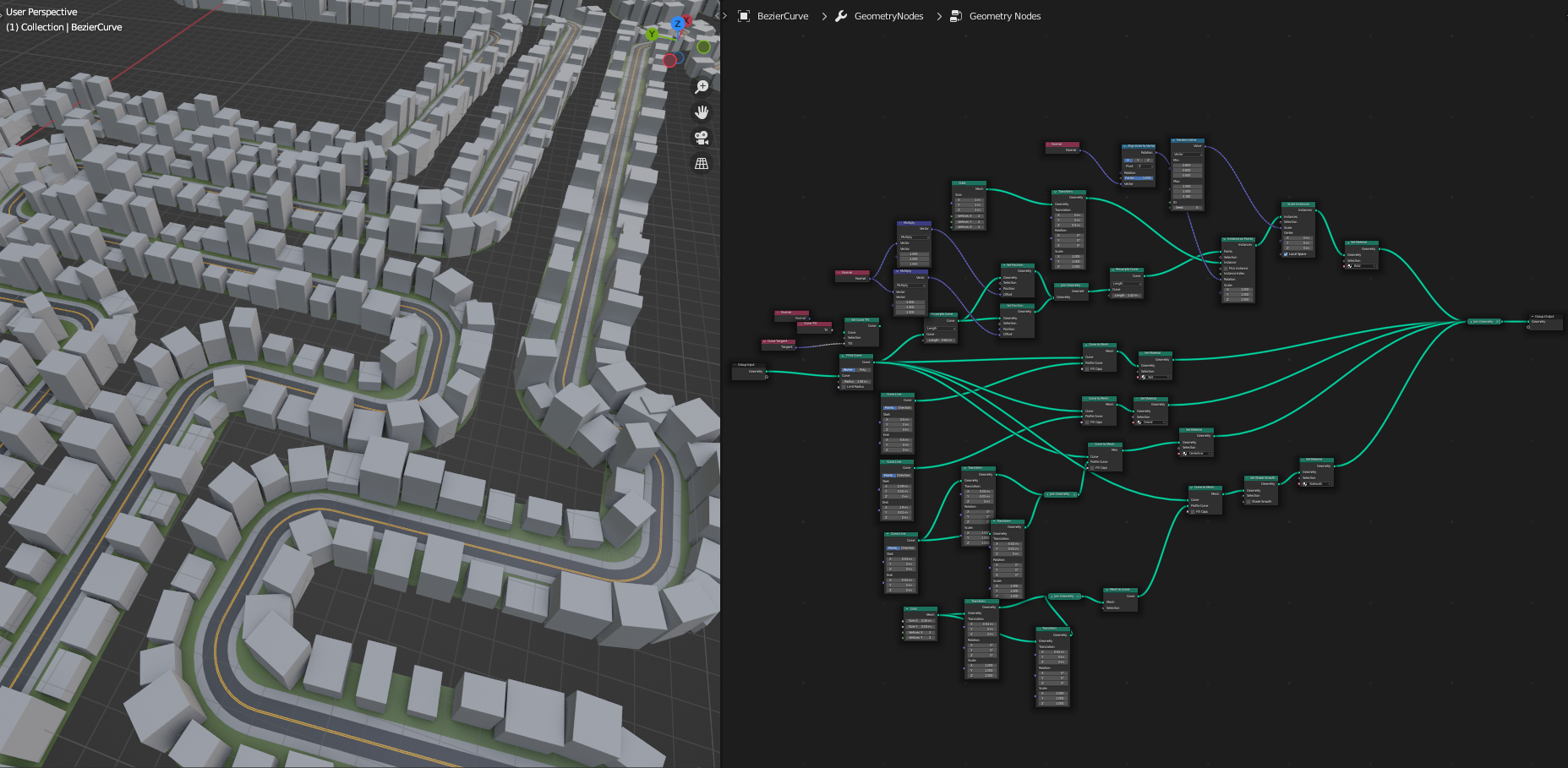
Task: Open the mode dropdown in the Resample Curve node with length 0.61 m
Action: pyautogui.click(x=941, y=329)
